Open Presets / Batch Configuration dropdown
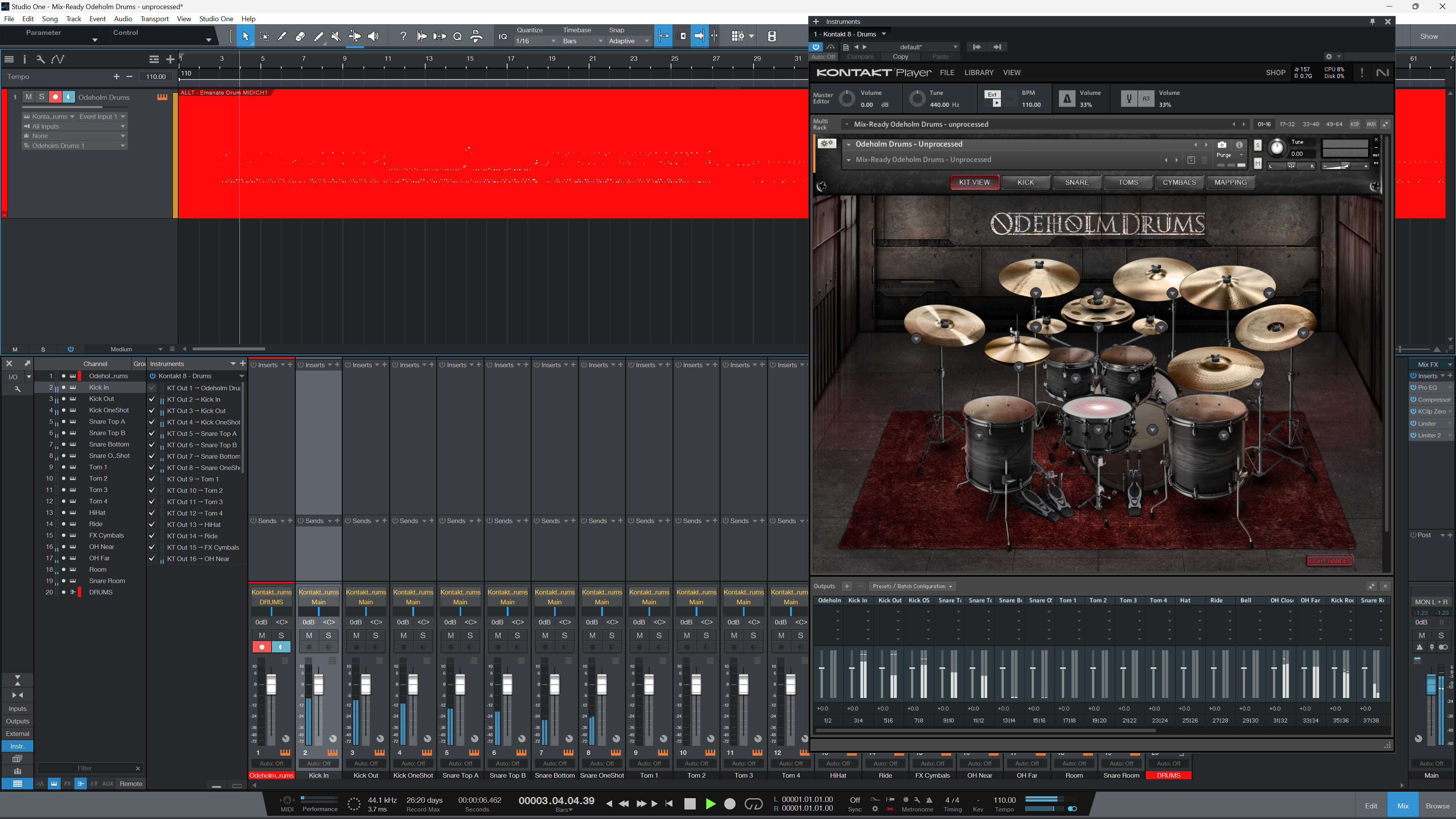Screen dimensions: 1456x819 912,586
